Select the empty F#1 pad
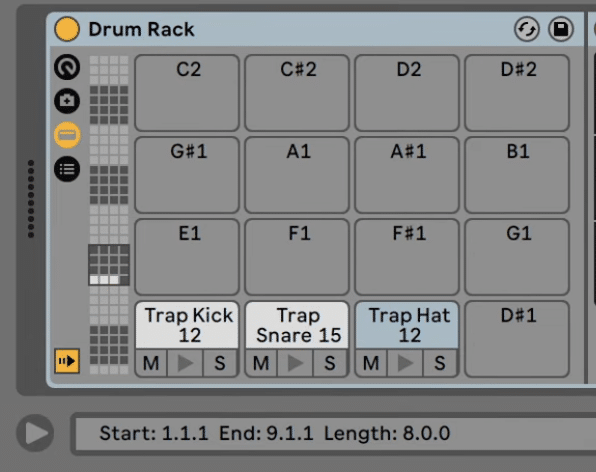Image resolution: width=596 pixels, height=472 pixels. tap(407, 257)
